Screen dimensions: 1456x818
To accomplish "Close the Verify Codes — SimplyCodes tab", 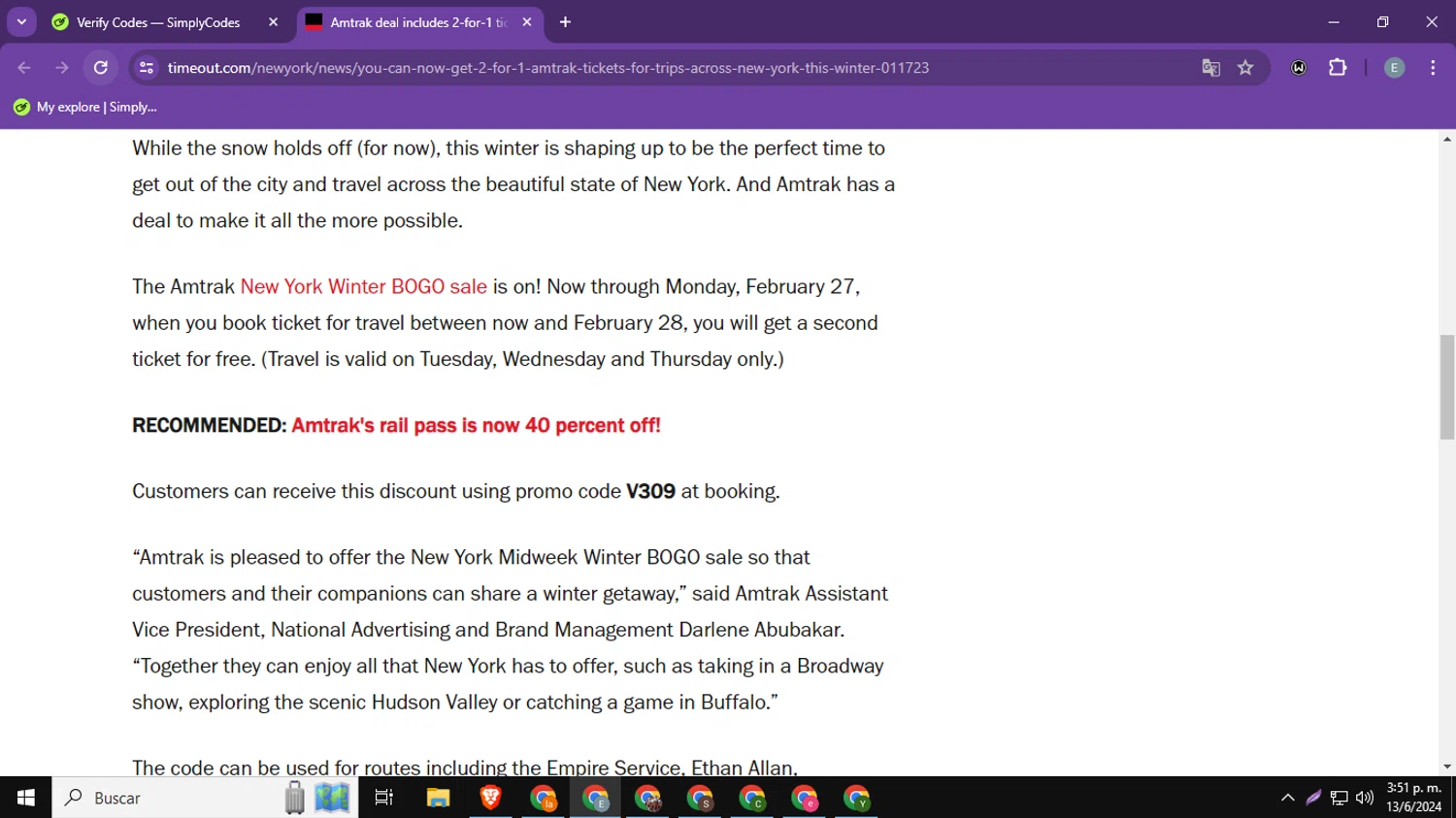I will click(x=273, y=22).
